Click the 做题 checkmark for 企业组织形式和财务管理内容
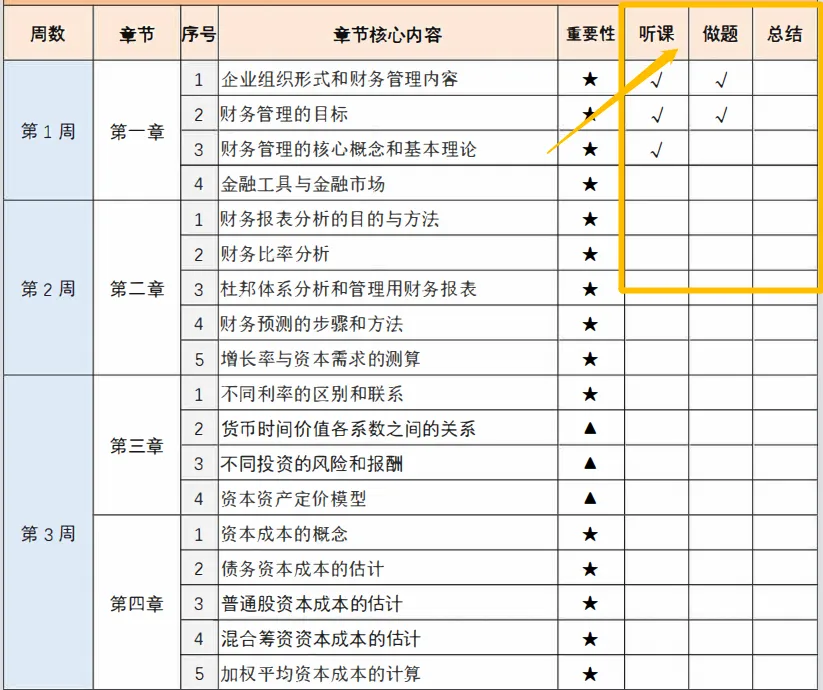Screen dimensions: 823x690 (x=721, y=80)
